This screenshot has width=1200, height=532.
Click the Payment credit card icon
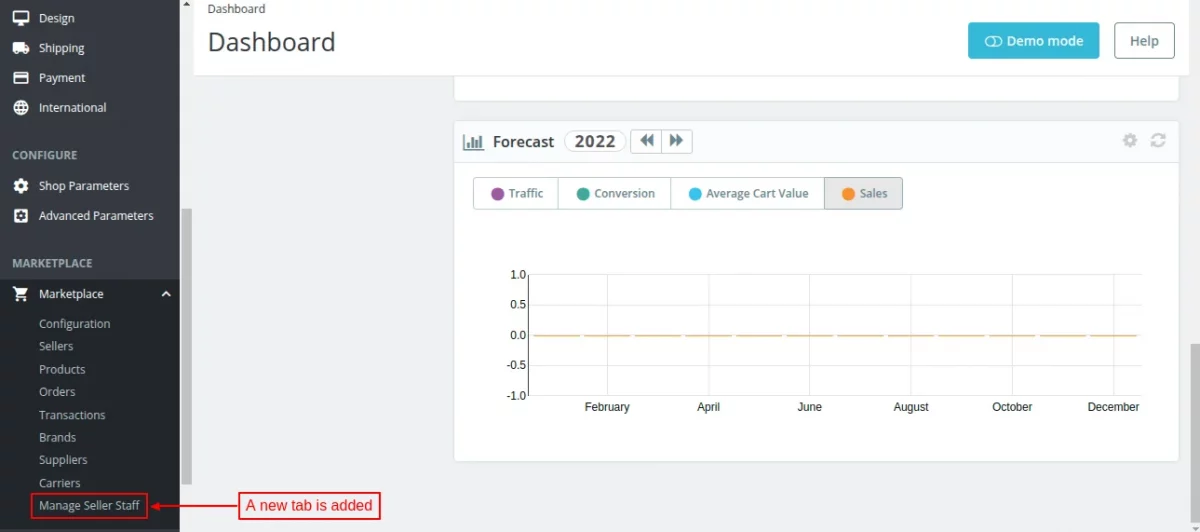pyautogui.click(x=20, y=78)
